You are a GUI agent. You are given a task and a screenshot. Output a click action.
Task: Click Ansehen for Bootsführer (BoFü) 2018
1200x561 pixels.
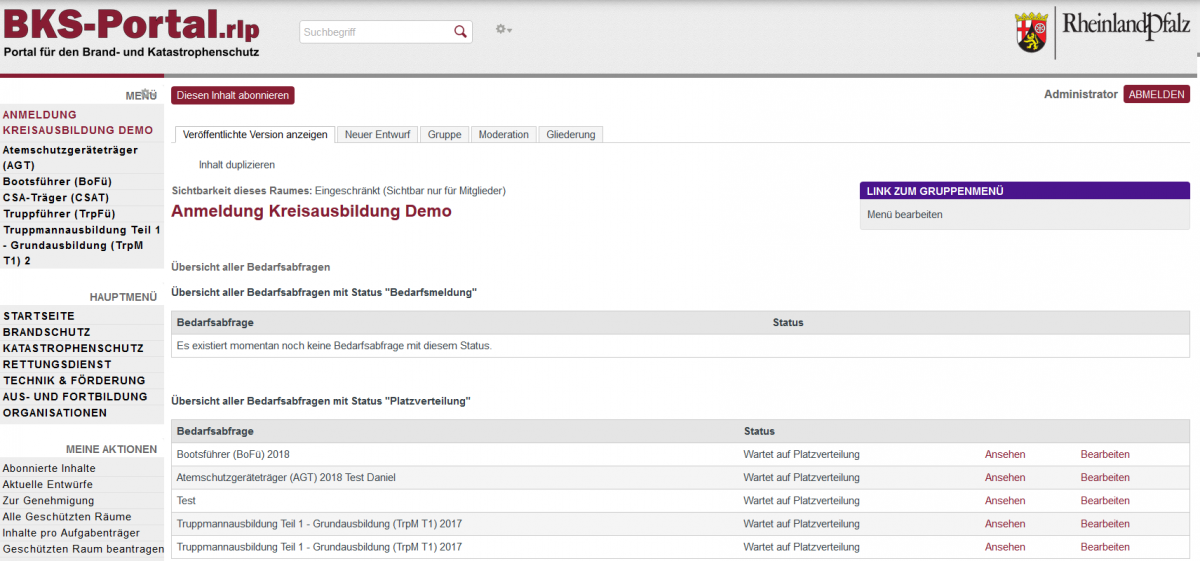[1004, 455]
